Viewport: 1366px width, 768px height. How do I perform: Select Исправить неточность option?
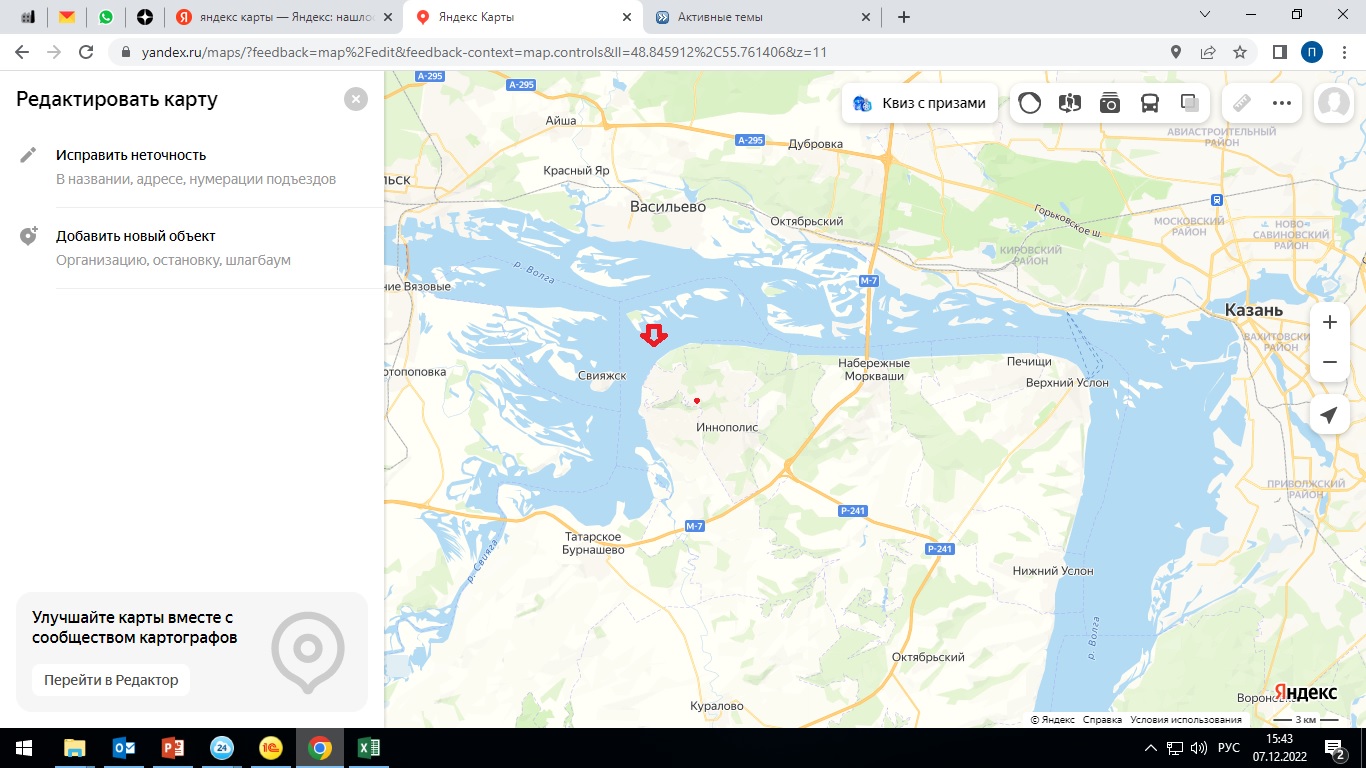click(x=131, y=155)
